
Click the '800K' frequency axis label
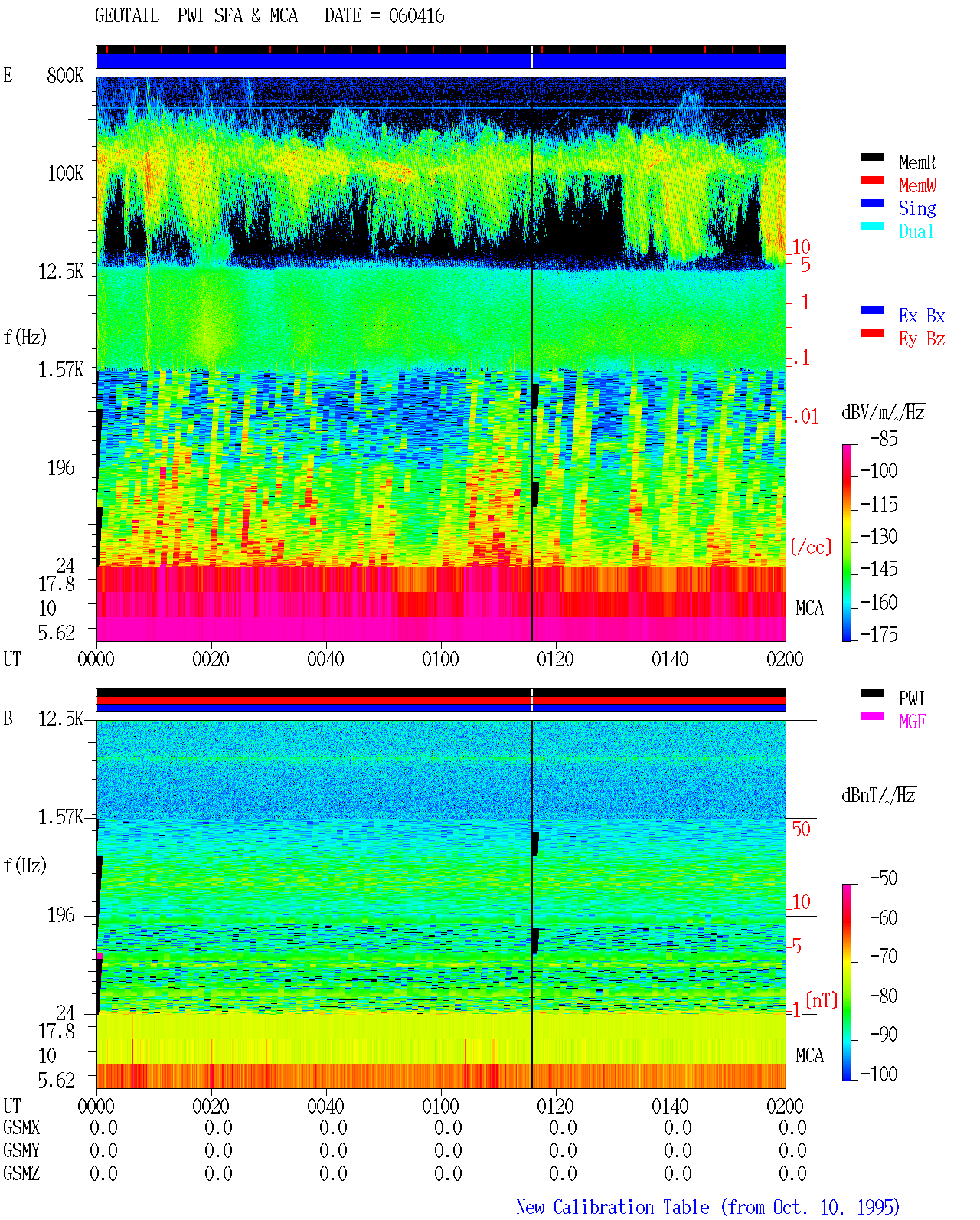pos(65,76)
